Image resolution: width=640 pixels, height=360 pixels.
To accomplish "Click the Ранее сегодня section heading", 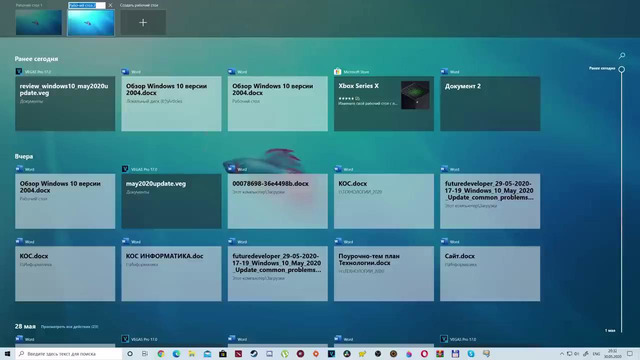I will point(36,59).
